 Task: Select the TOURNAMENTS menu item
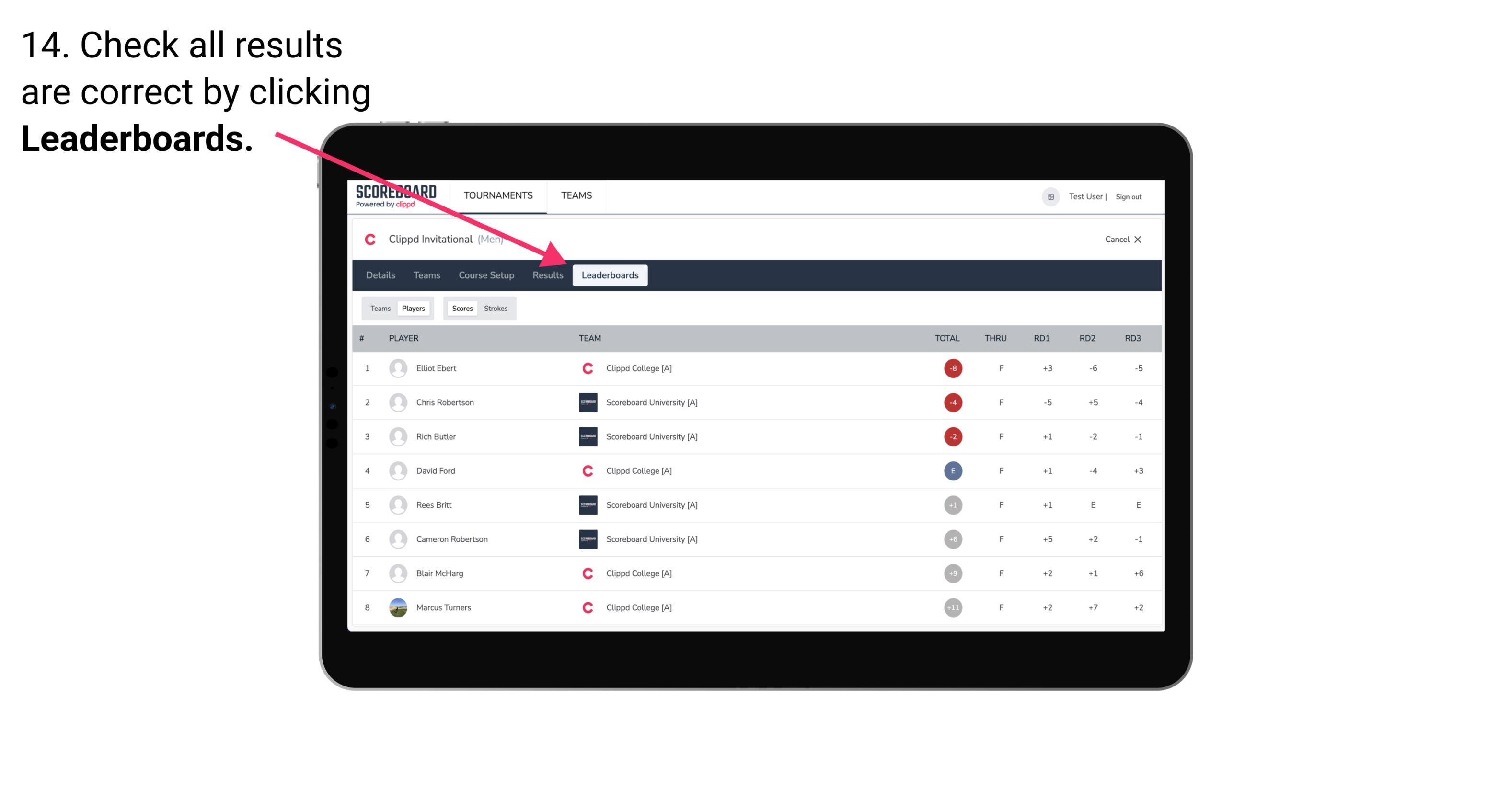[500, 195]
